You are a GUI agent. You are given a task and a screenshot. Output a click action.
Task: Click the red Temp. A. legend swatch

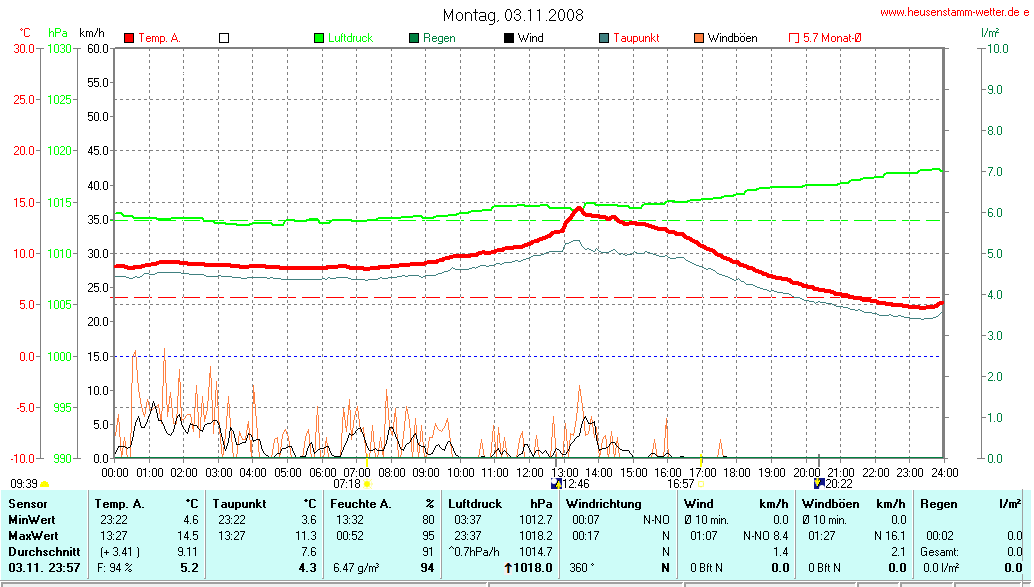[129, 38]
